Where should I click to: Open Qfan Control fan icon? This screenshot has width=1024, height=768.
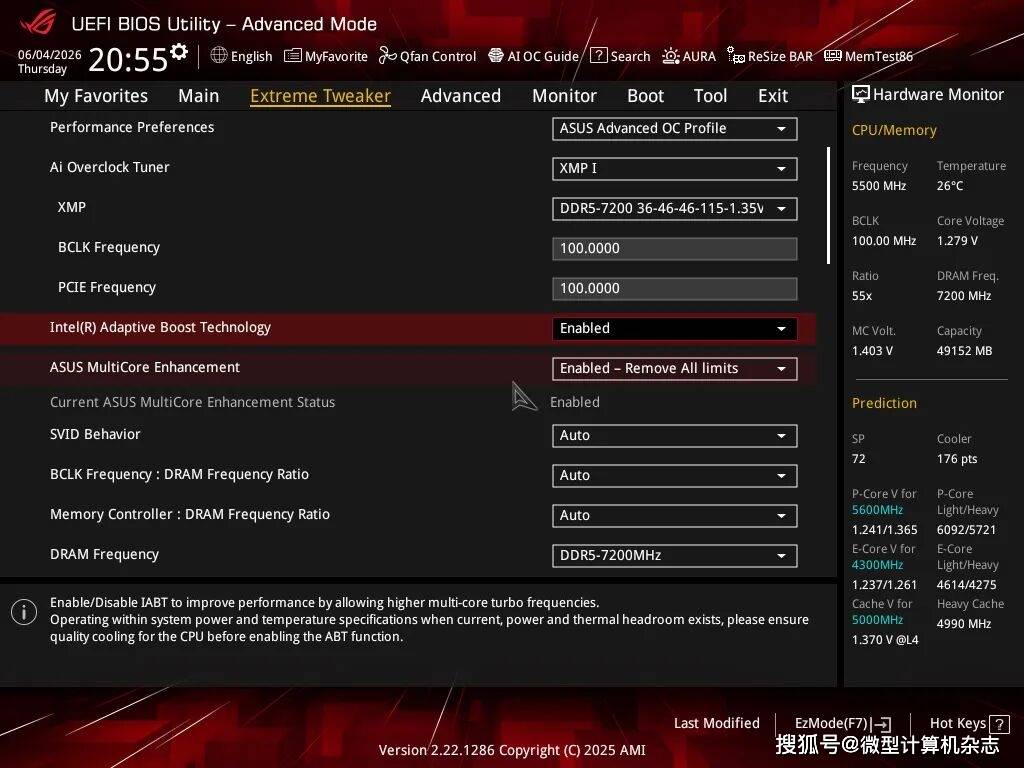pyautogui.click(x=387, y=56)
